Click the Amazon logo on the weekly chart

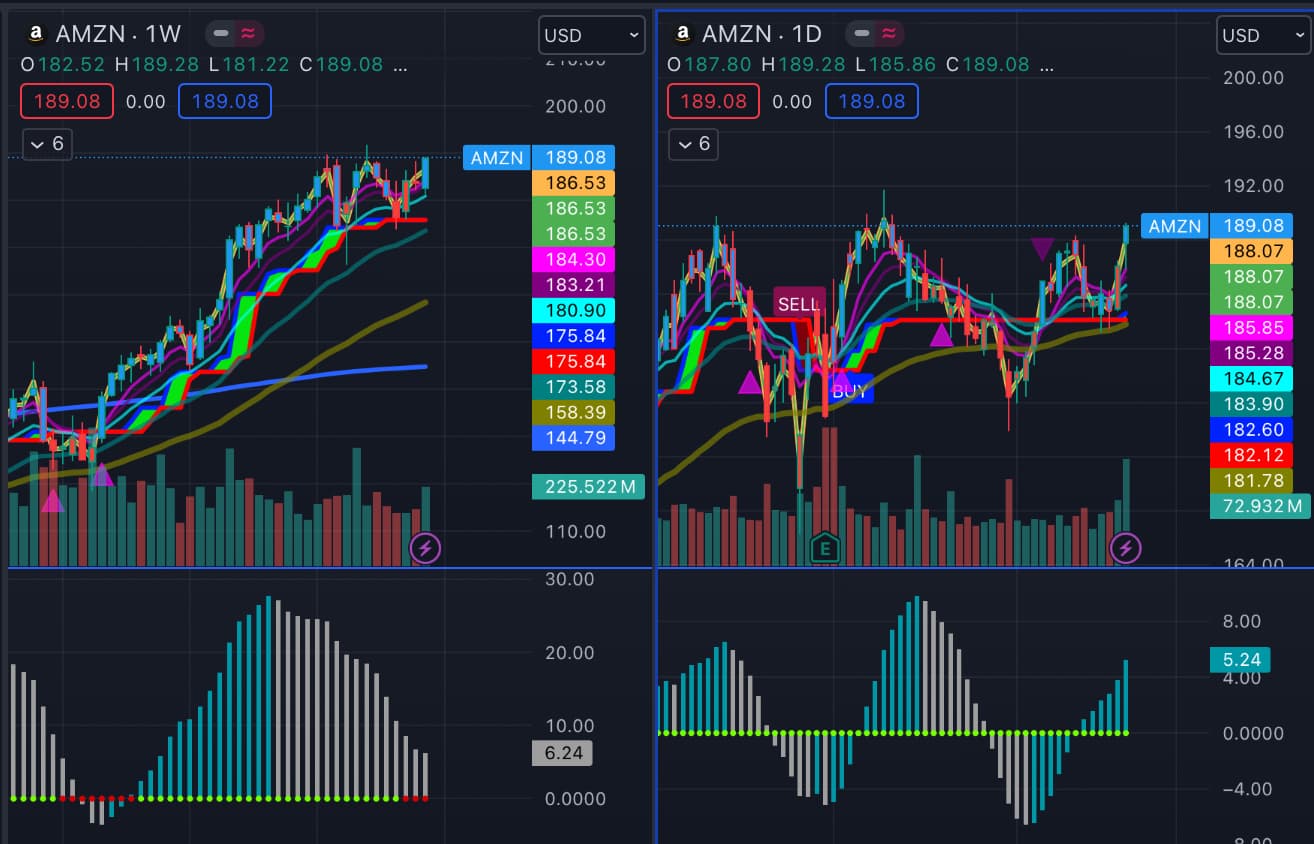click(36, 34)
